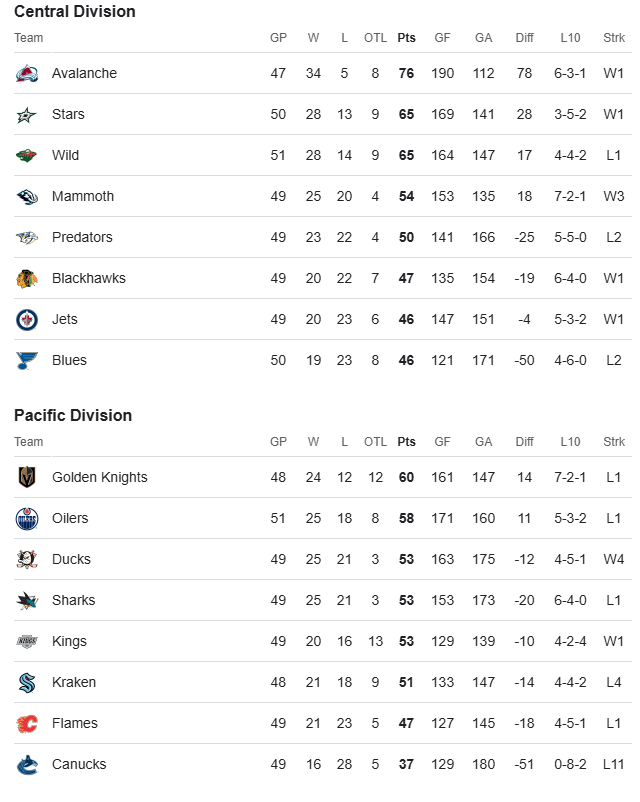
Task: Click the Avalanche team logo
Action: [x=27, y=74]
